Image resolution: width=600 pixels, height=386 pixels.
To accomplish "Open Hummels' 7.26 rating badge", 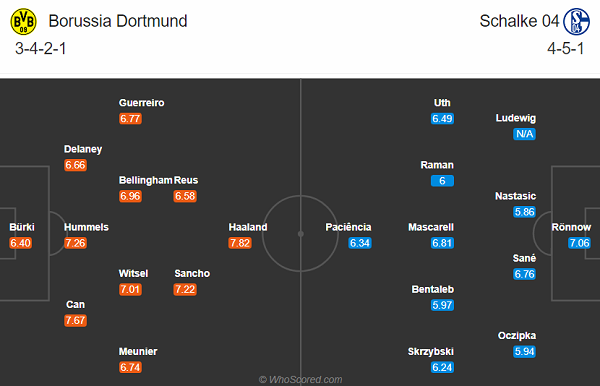I will (75, 243).
